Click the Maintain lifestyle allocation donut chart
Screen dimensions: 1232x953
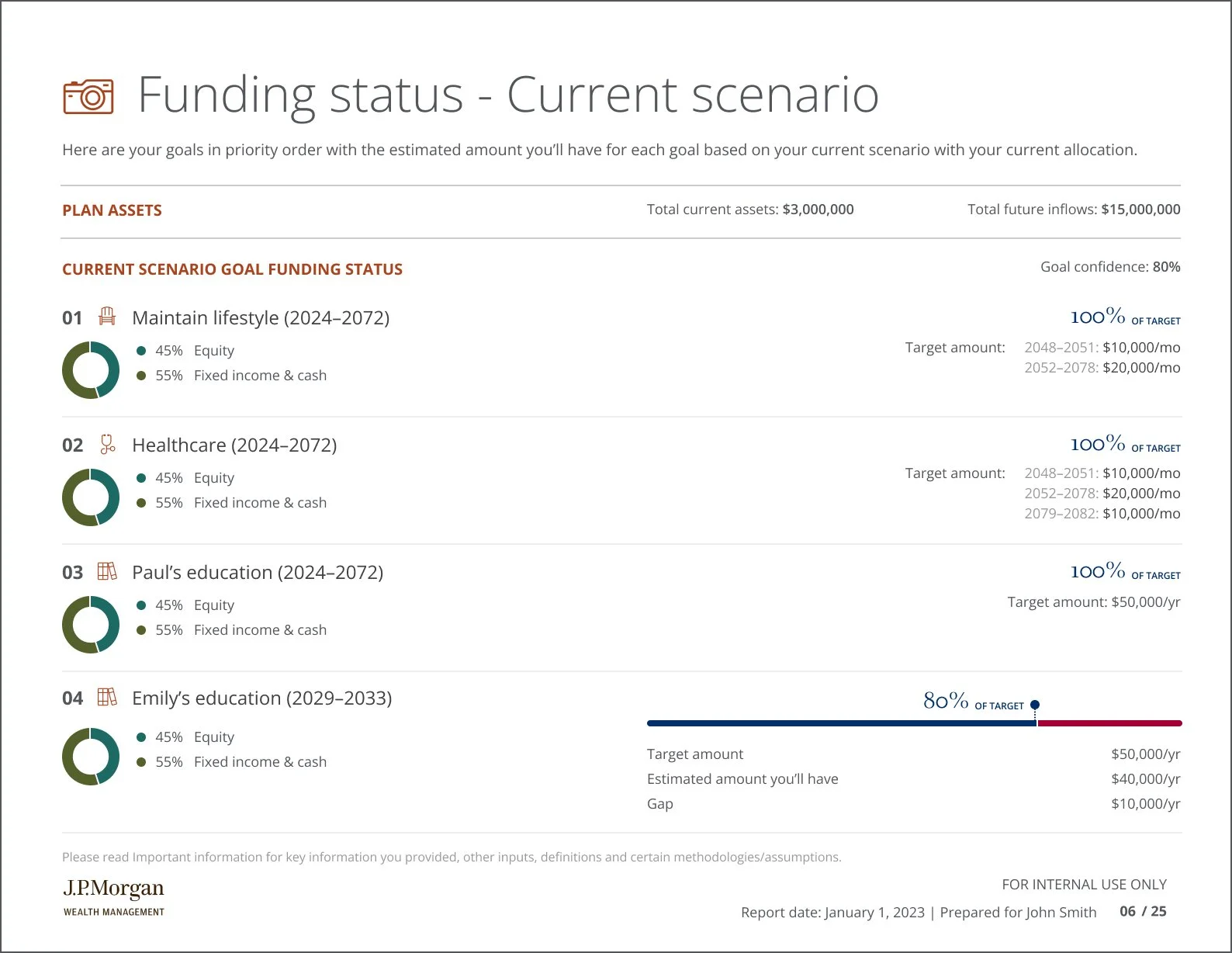point(91,370)
